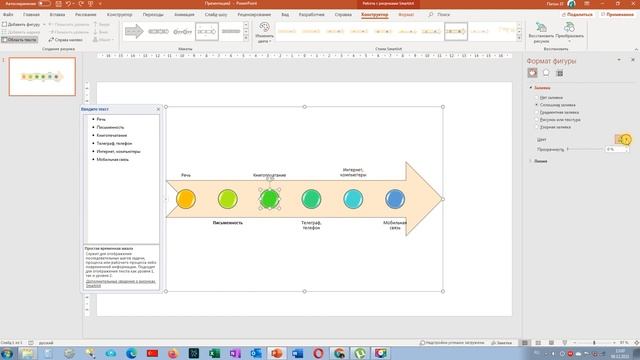
Task: Click the Прозрачность slider
Action: pyautogui.click(x=585, y=149)
